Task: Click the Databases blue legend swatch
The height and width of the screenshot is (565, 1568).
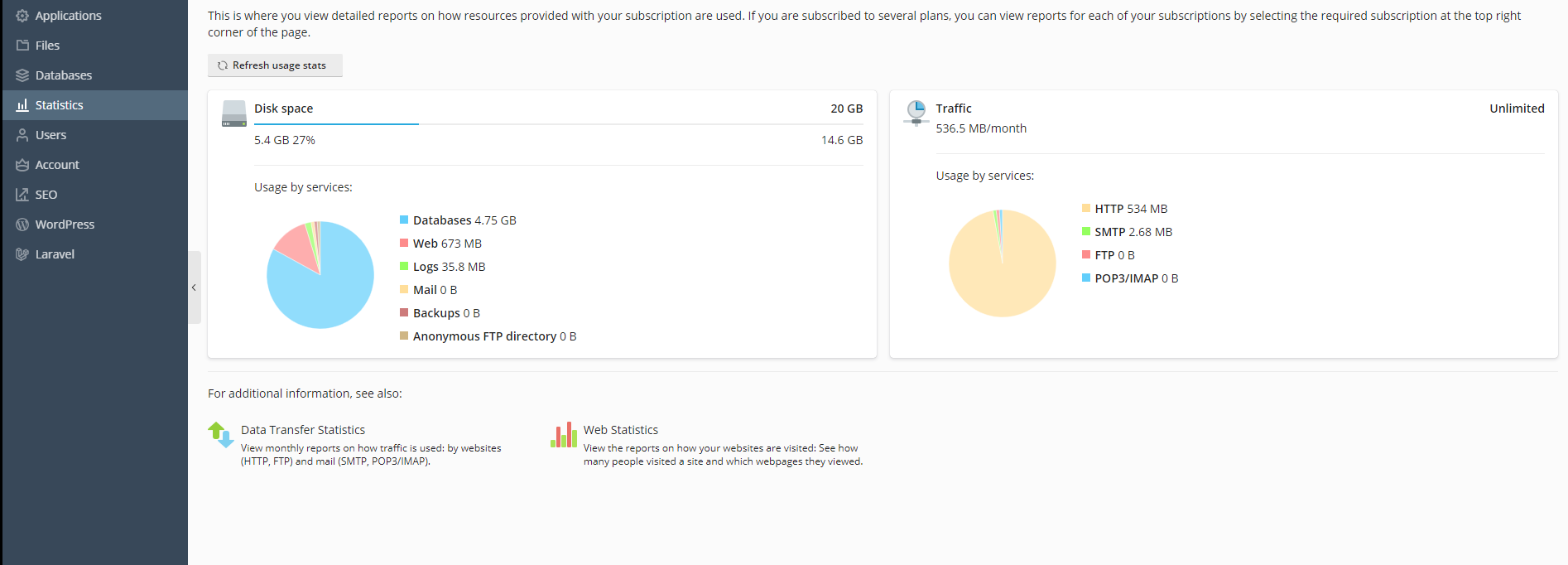Action: click(404, 220)
